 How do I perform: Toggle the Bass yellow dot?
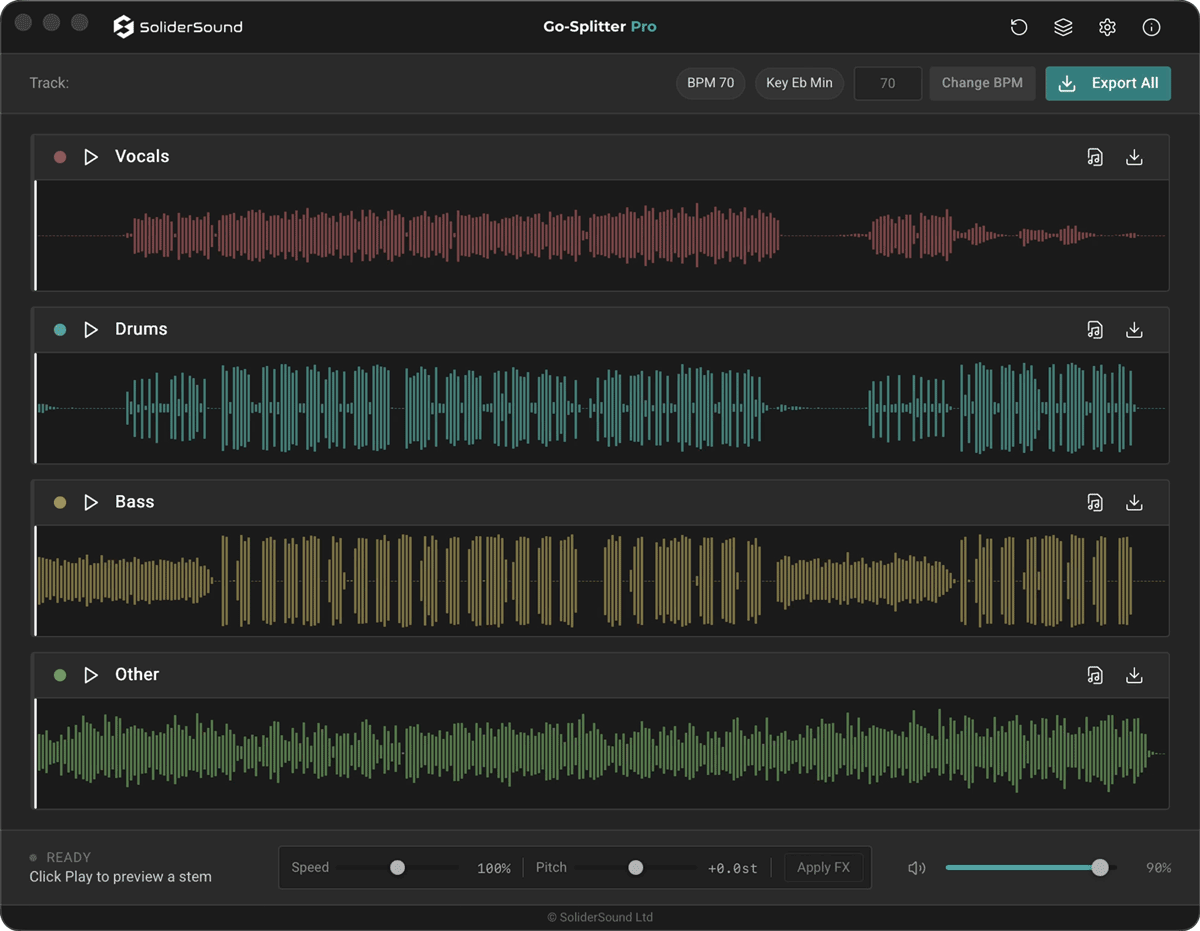60,502
